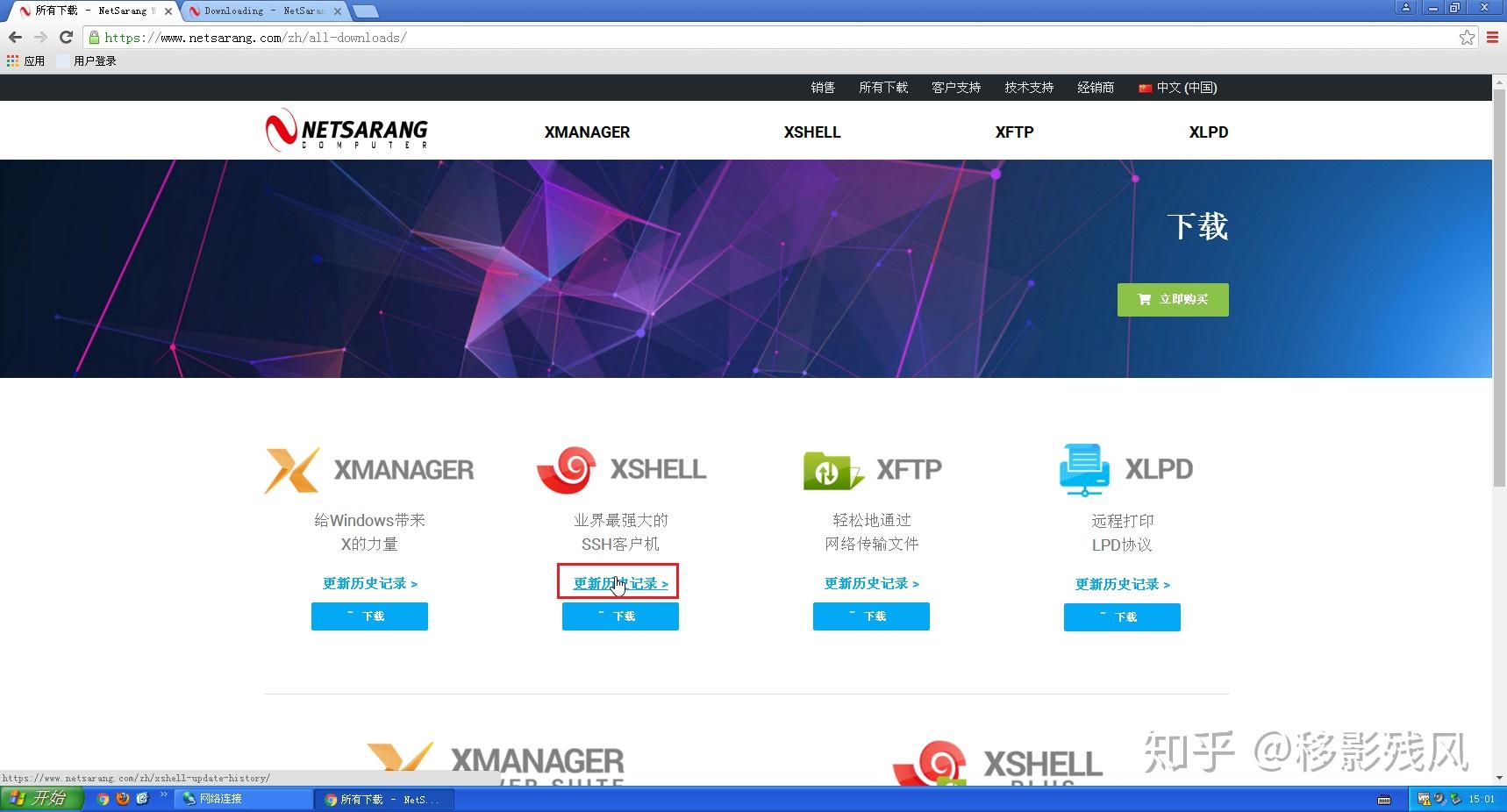Open the keyboard language bar icon
The image size is (1507, 812).
1384,799
